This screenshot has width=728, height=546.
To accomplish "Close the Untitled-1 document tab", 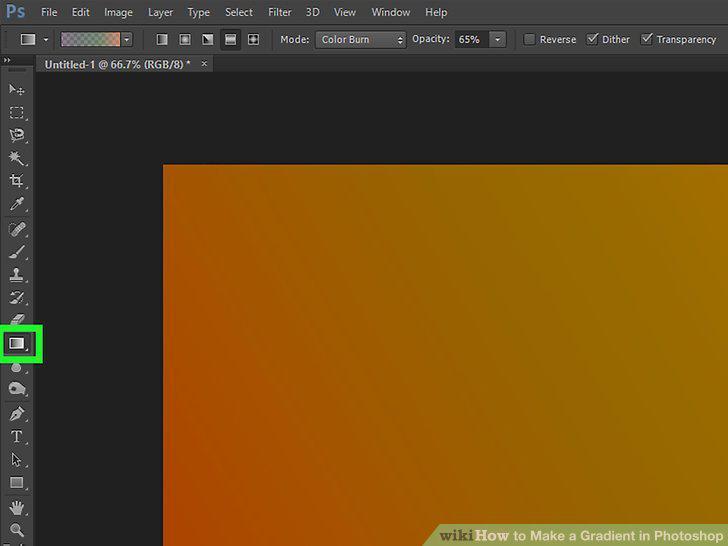I will pos(204,64).
